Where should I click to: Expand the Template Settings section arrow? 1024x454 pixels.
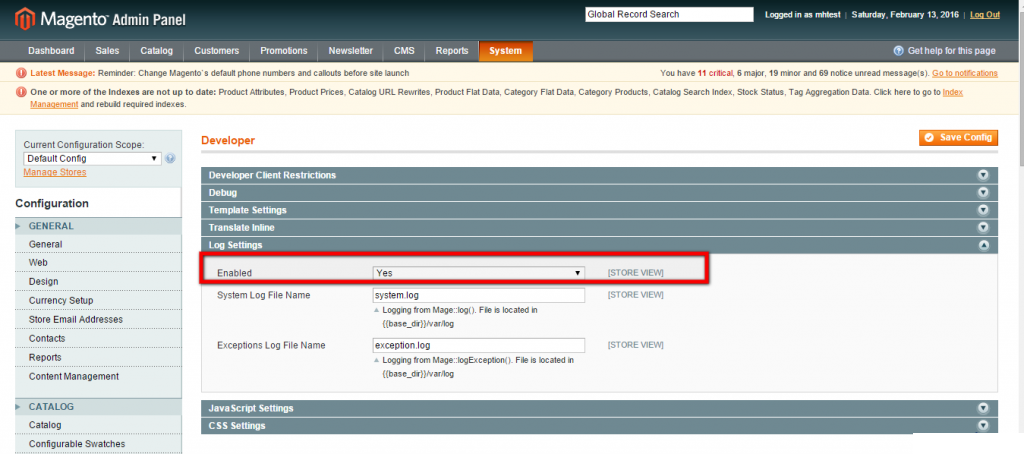tap(984, 210)
